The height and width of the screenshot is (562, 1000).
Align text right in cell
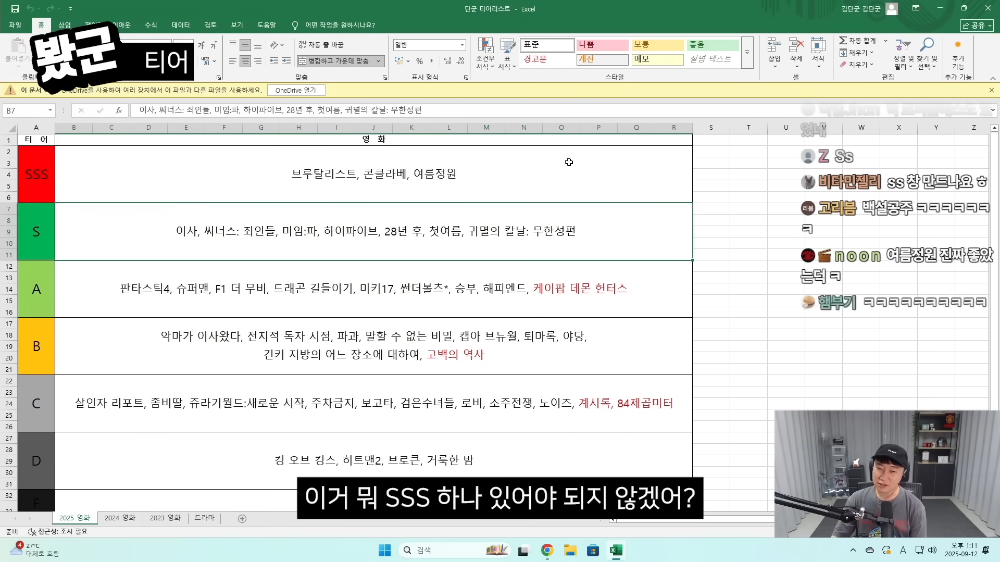point(258,61)
